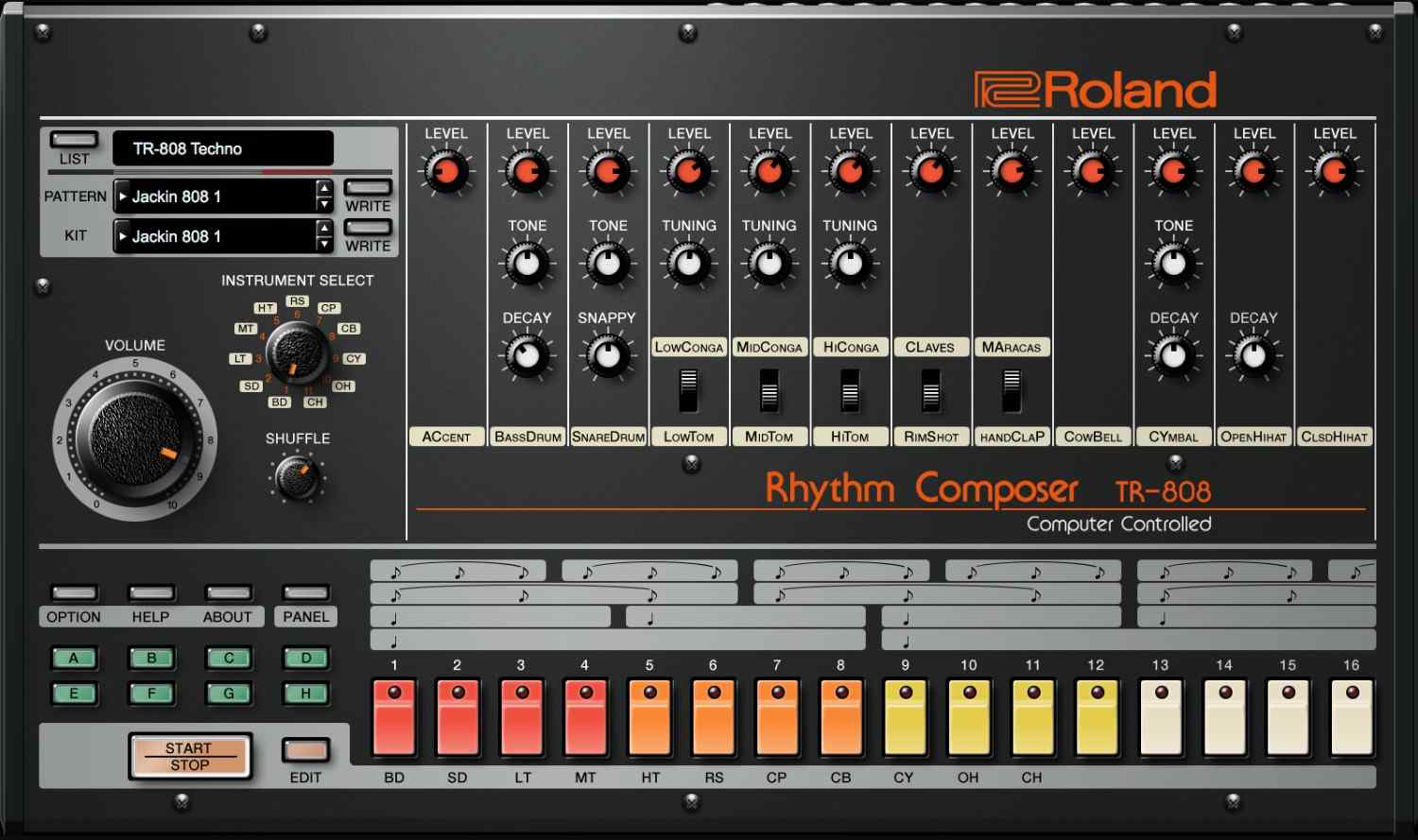The width and height of the screenshot is (1418, 840).
Task: Turn the Accent LEVEL knob
Action: [x=446, y=172]
